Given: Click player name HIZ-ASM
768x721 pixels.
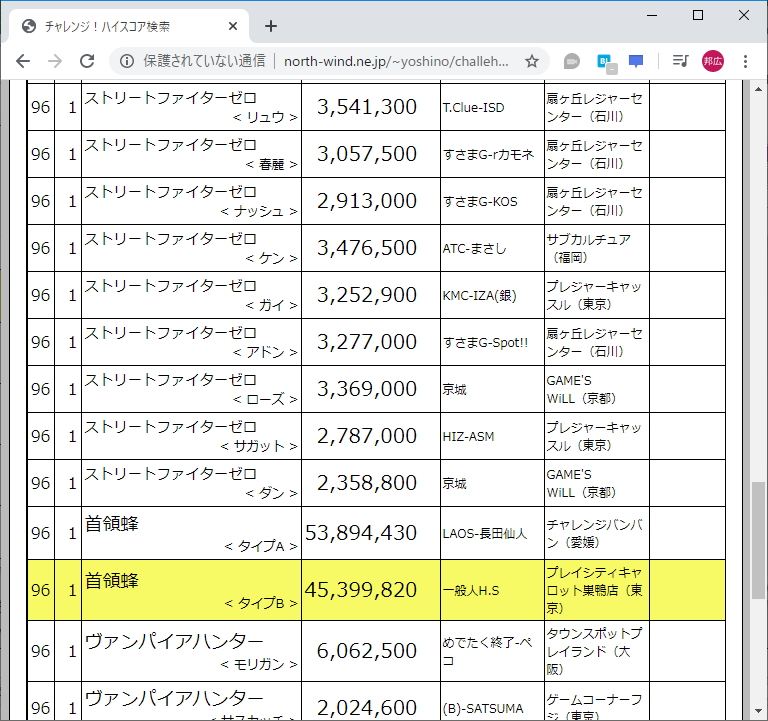Looking at the screenshot, I should (468, 437).
